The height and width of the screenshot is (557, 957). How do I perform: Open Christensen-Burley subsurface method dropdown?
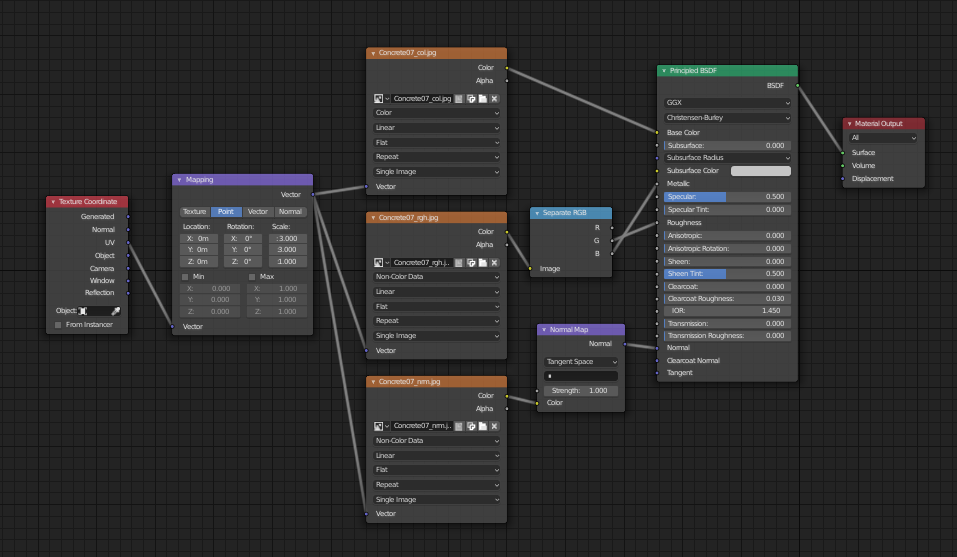tap(728, 118)
